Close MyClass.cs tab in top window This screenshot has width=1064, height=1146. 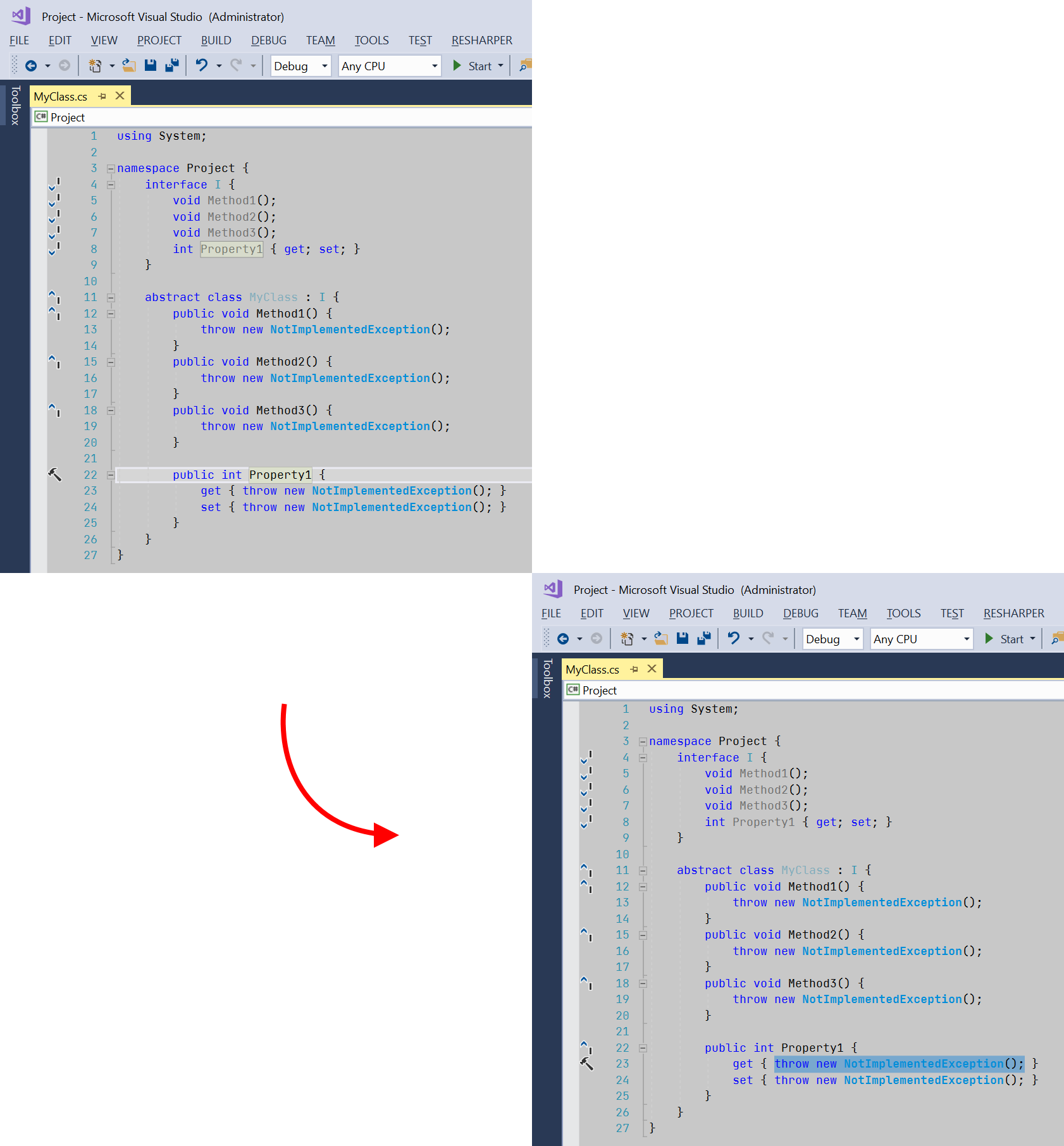pos(120,95)
